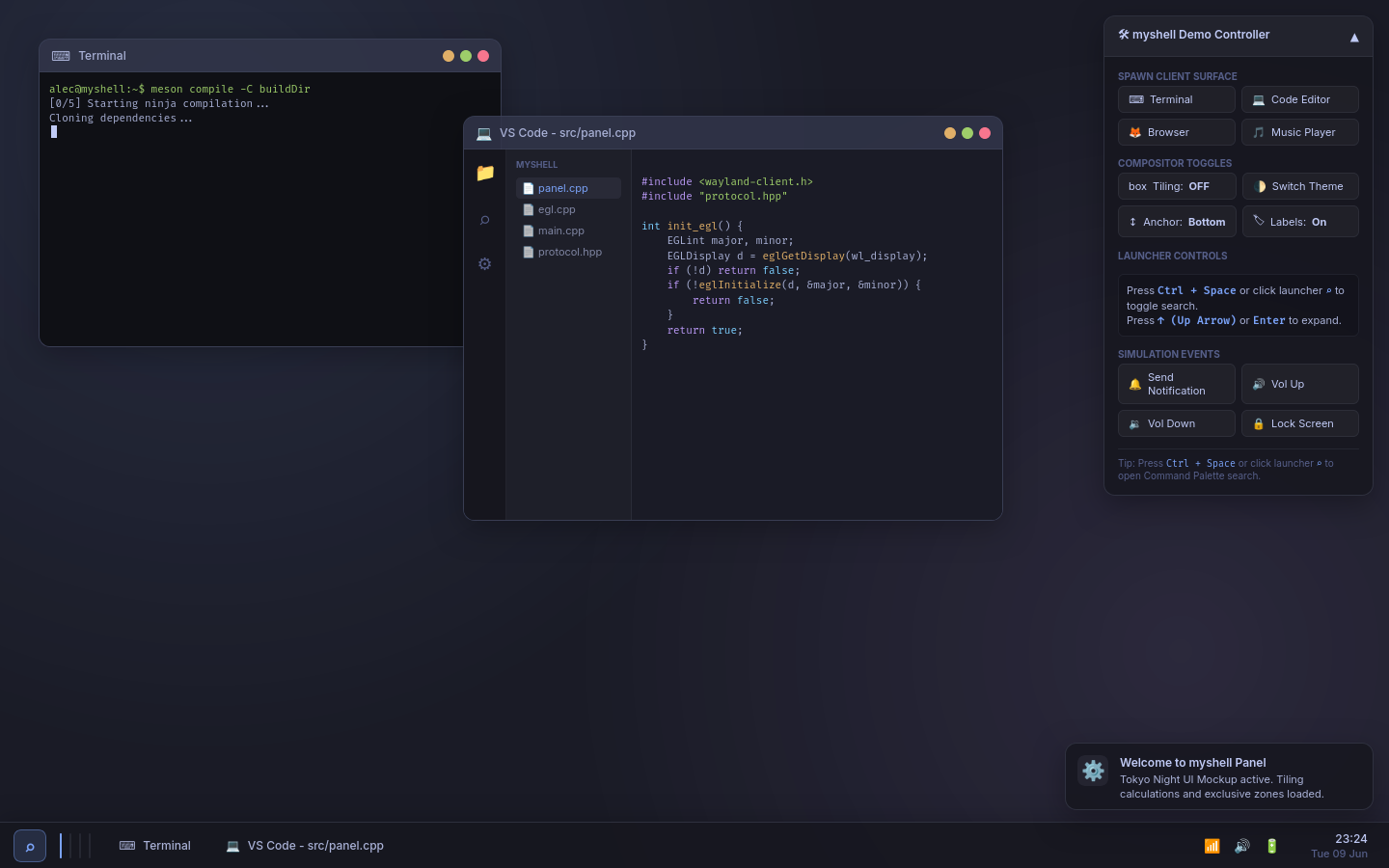Screen dimensions: 1389x868
Task: Minimize the Terminal window with the yellow dot
Action: click(449, 56)
